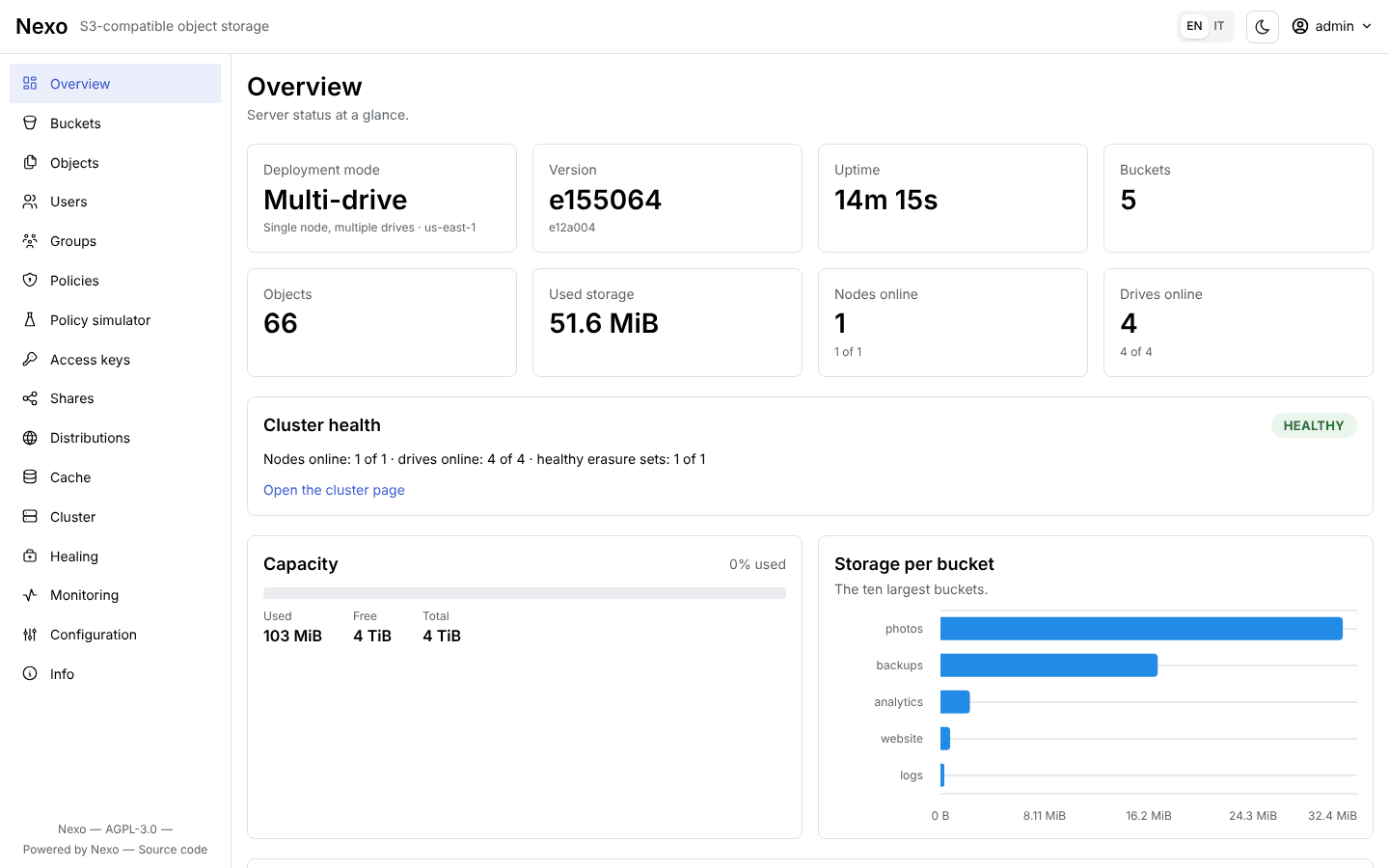1389x868 pixels.
Task: Click the Objects files icon
Action: pyautogui.click(x=30, y=163)
